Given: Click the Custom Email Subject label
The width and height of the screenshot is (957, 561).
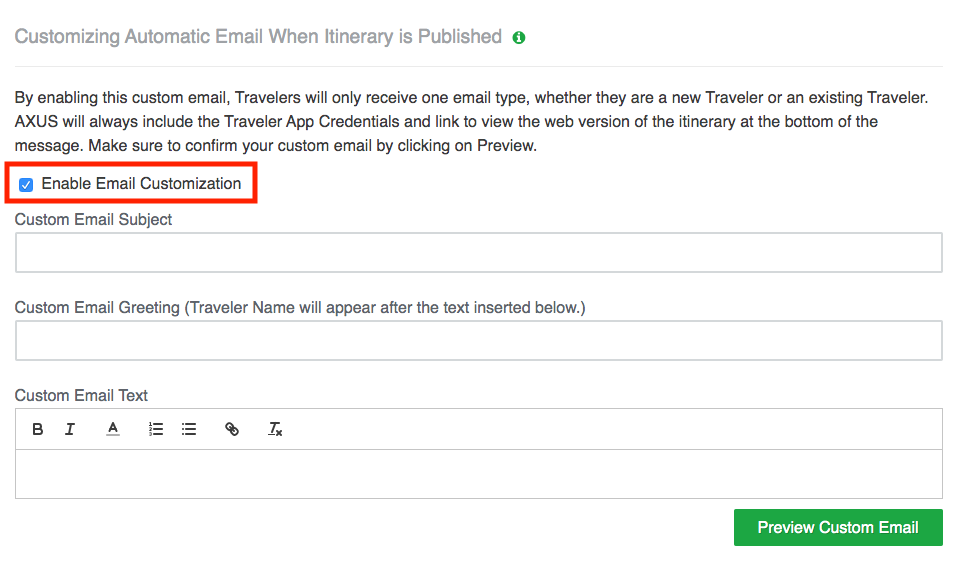Looking at the screenshot, I should pyautogui.click(x=93, y=220).
